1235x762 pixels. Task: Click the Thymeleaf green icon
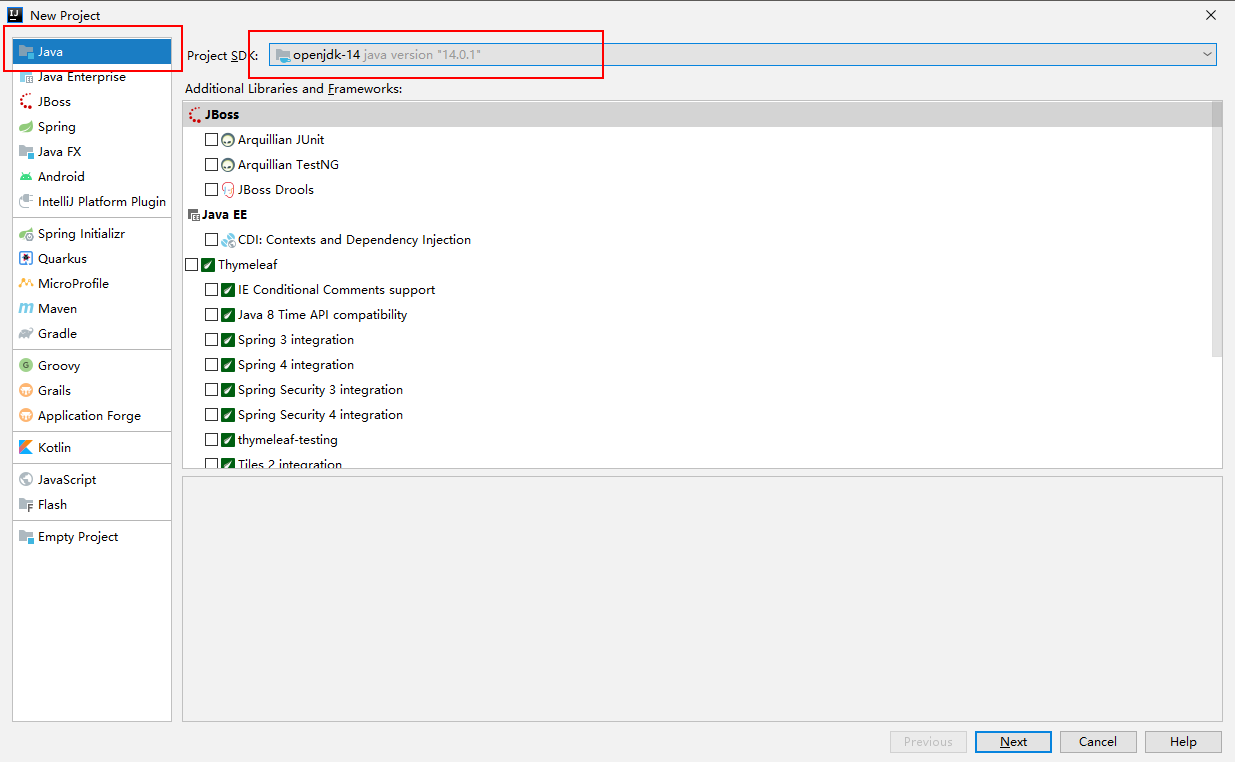point(208,265)
